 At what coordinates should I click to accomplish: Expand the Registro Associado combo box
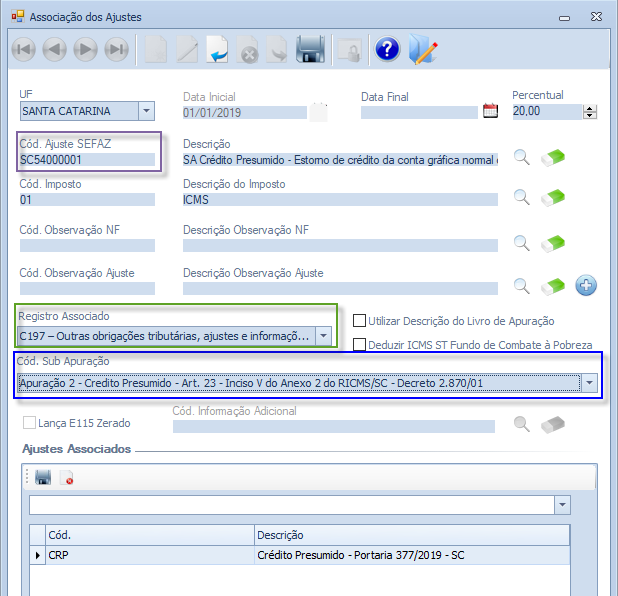point(323,336)
